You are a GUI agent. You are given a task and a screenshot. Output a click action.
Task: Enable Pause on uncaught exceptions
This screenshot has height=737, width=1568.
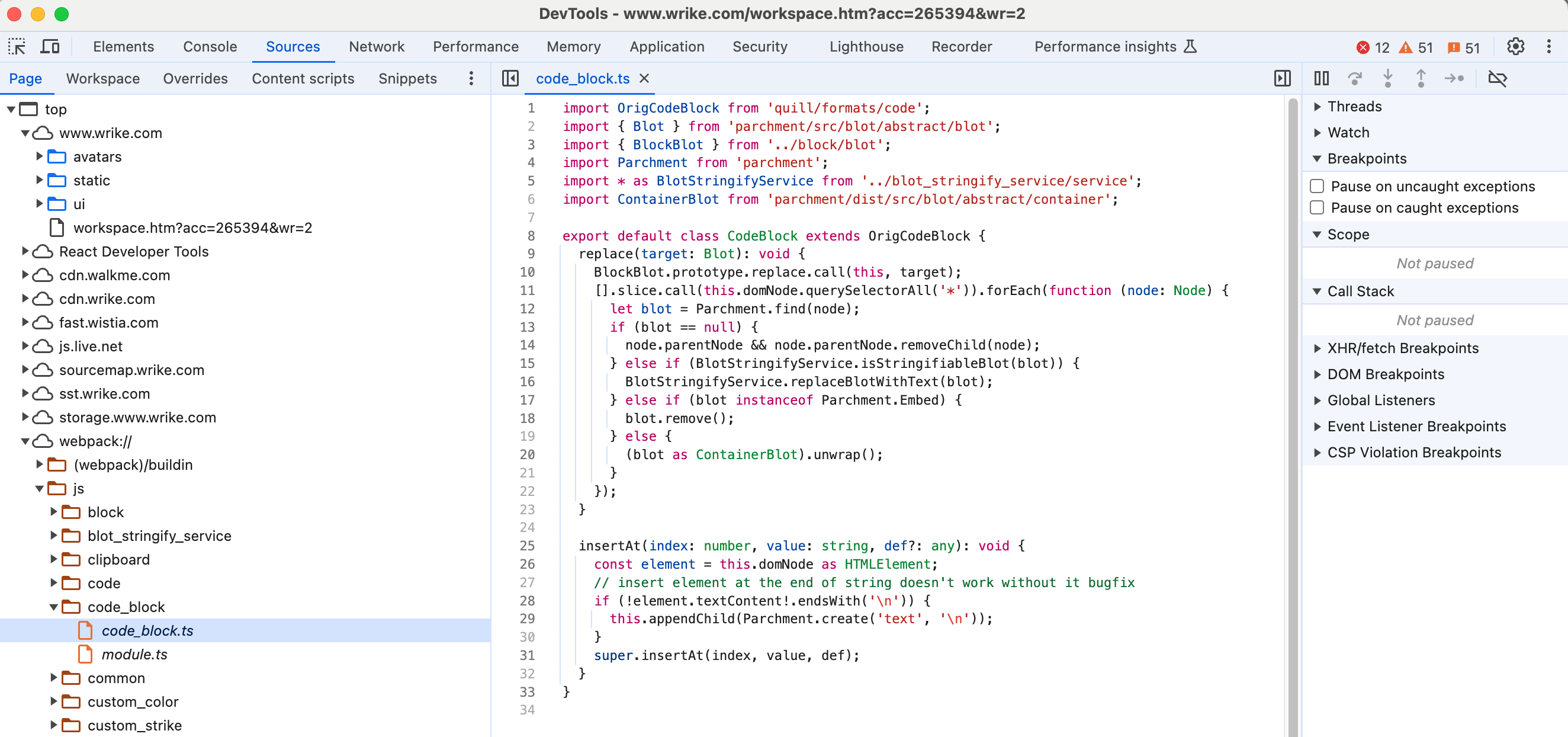tap(1316, 187)
